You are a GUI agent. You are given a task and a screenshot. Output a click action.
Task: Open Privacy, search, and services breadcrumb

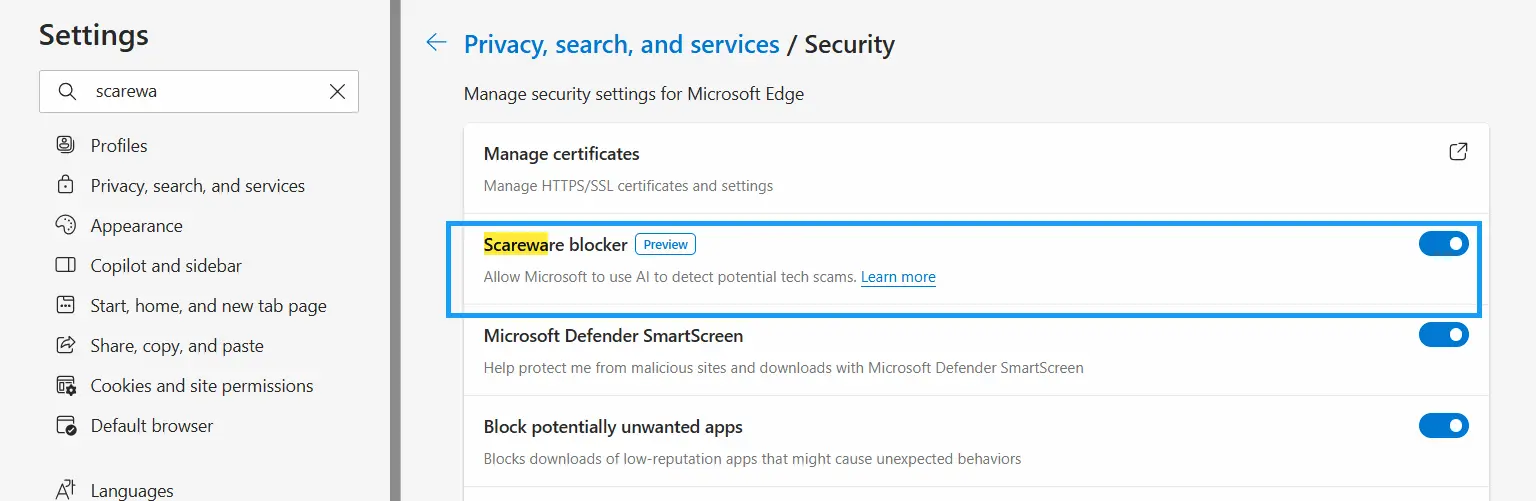[x=621, y=44]
